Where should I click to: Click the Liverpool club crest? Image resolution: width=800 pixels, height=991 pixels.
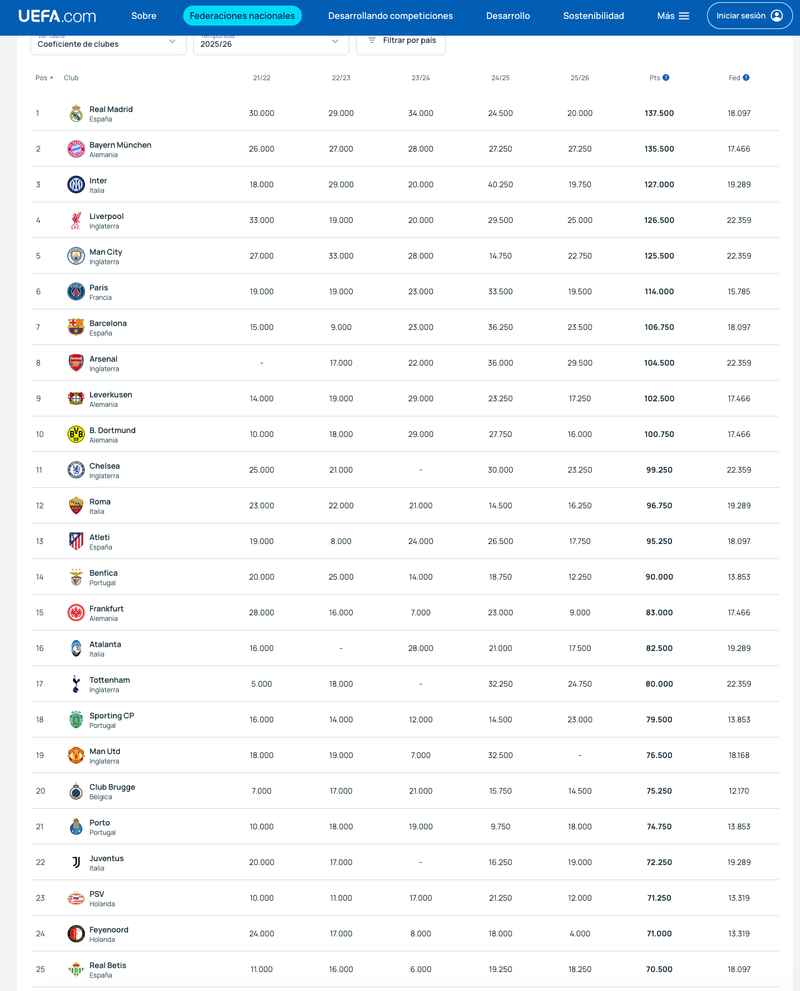(76, 220)
